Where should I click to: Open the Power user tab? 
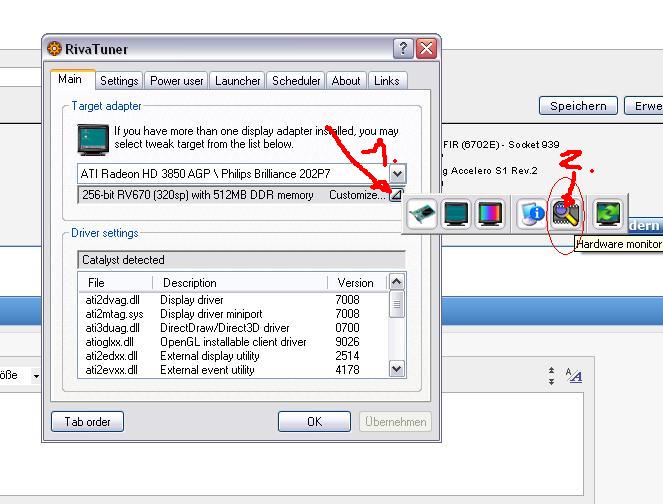point(176,81)
